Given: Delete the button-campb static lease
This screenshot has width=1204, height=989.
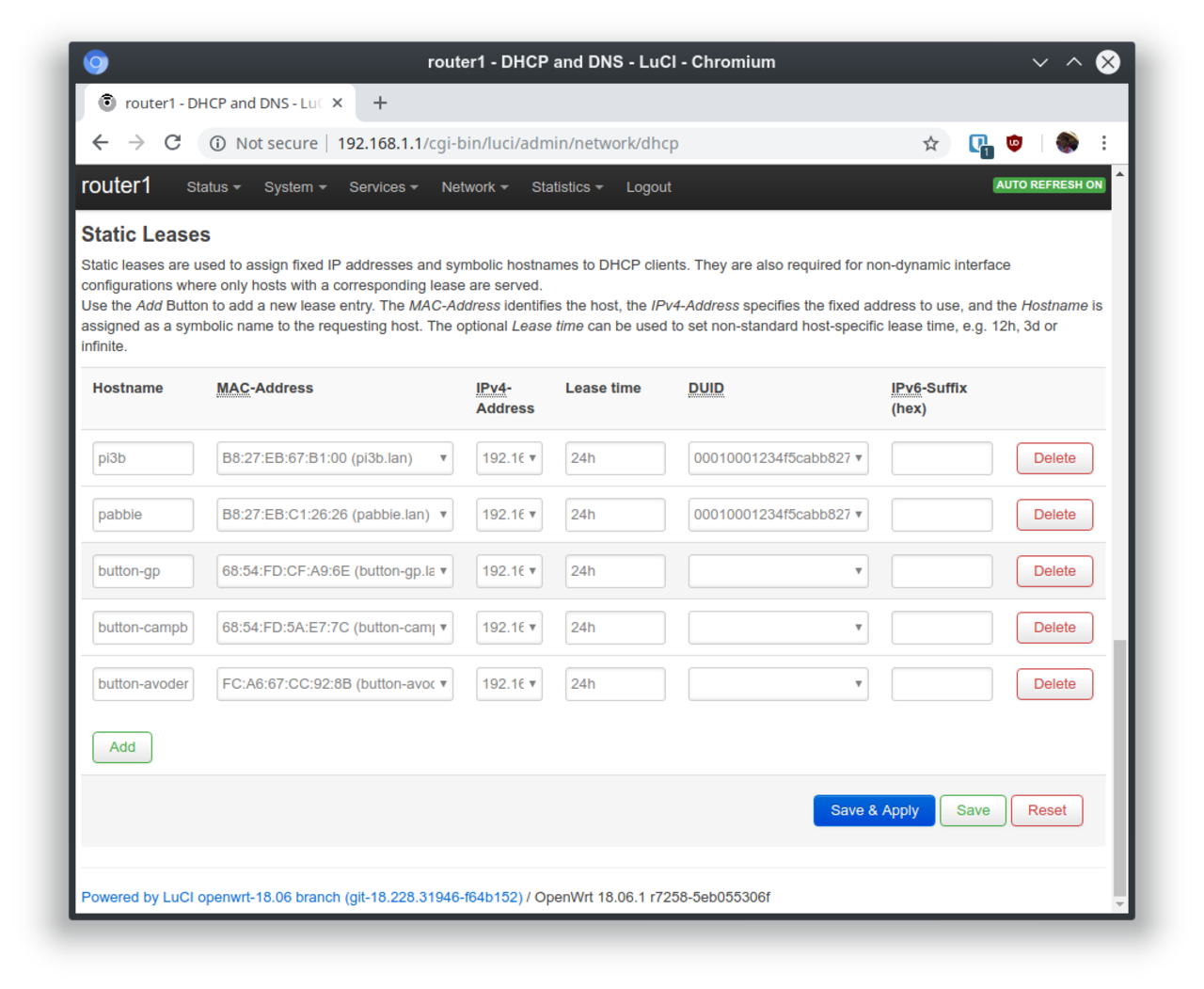Looking at the screenshot, I should (x=1054, y=628).
